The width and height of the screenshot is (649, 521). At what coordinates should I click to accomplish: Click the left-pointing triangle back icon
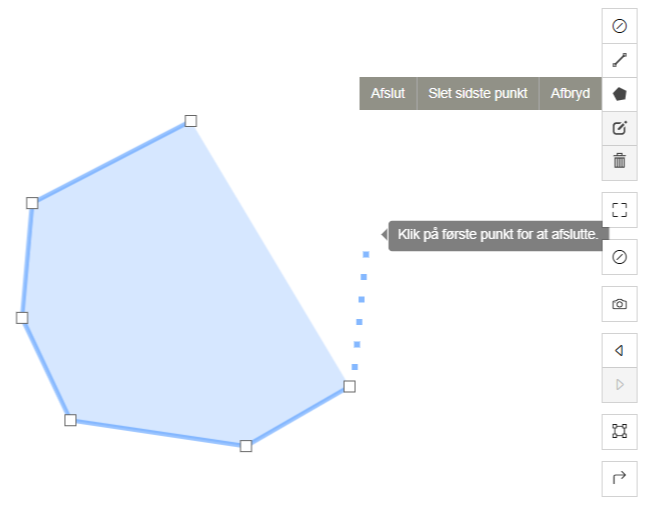(x=619, y=351)
